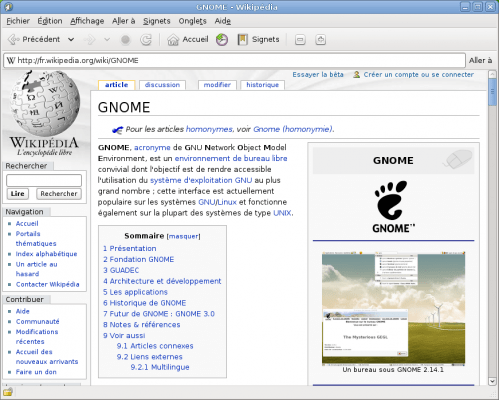Image resolution: width=499 pixels, height=400 pixels.
Task: Open the environnement de bureau libre link
Action: pos(231,158)
